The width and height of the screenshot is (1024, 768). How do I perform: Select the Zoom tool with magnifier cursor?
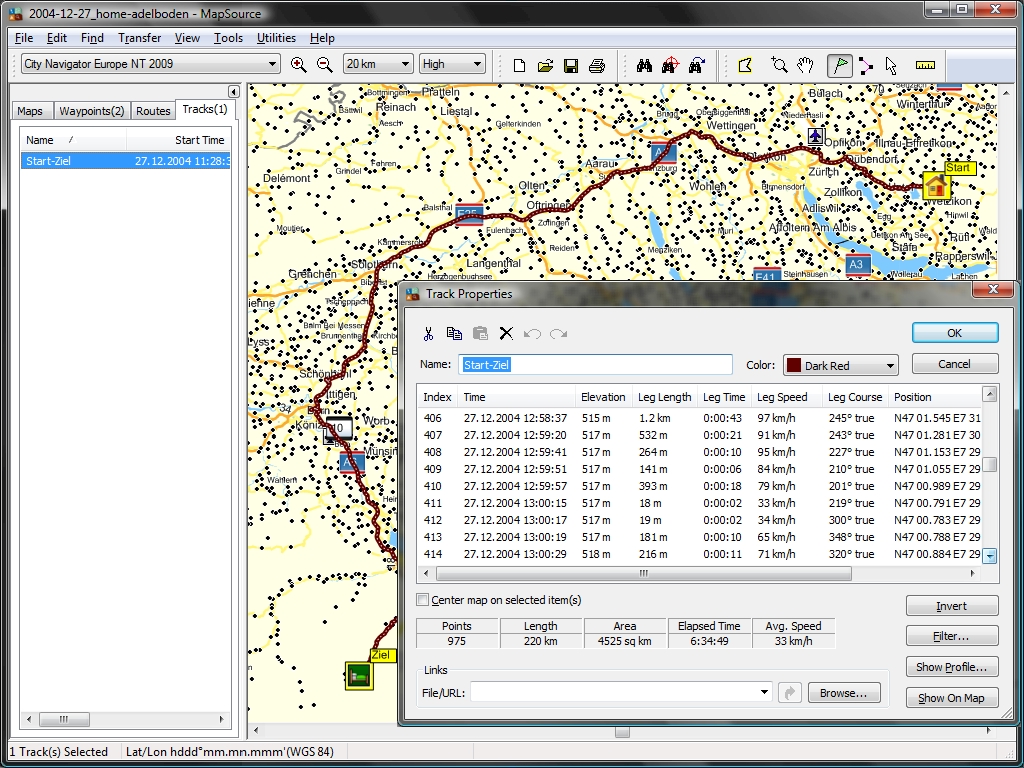(778, 65)
